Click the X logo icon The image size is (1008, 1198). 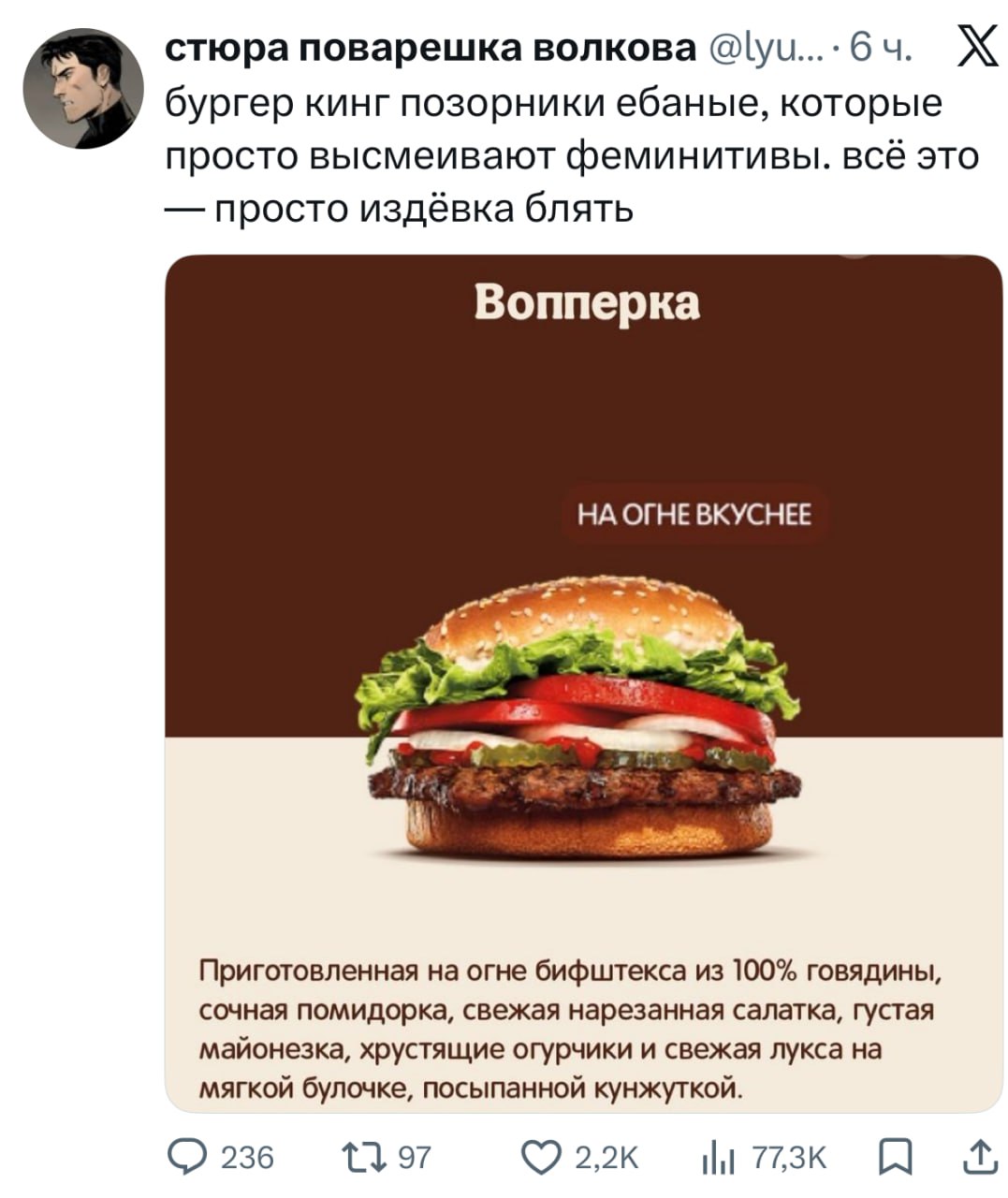coord(976,49)
